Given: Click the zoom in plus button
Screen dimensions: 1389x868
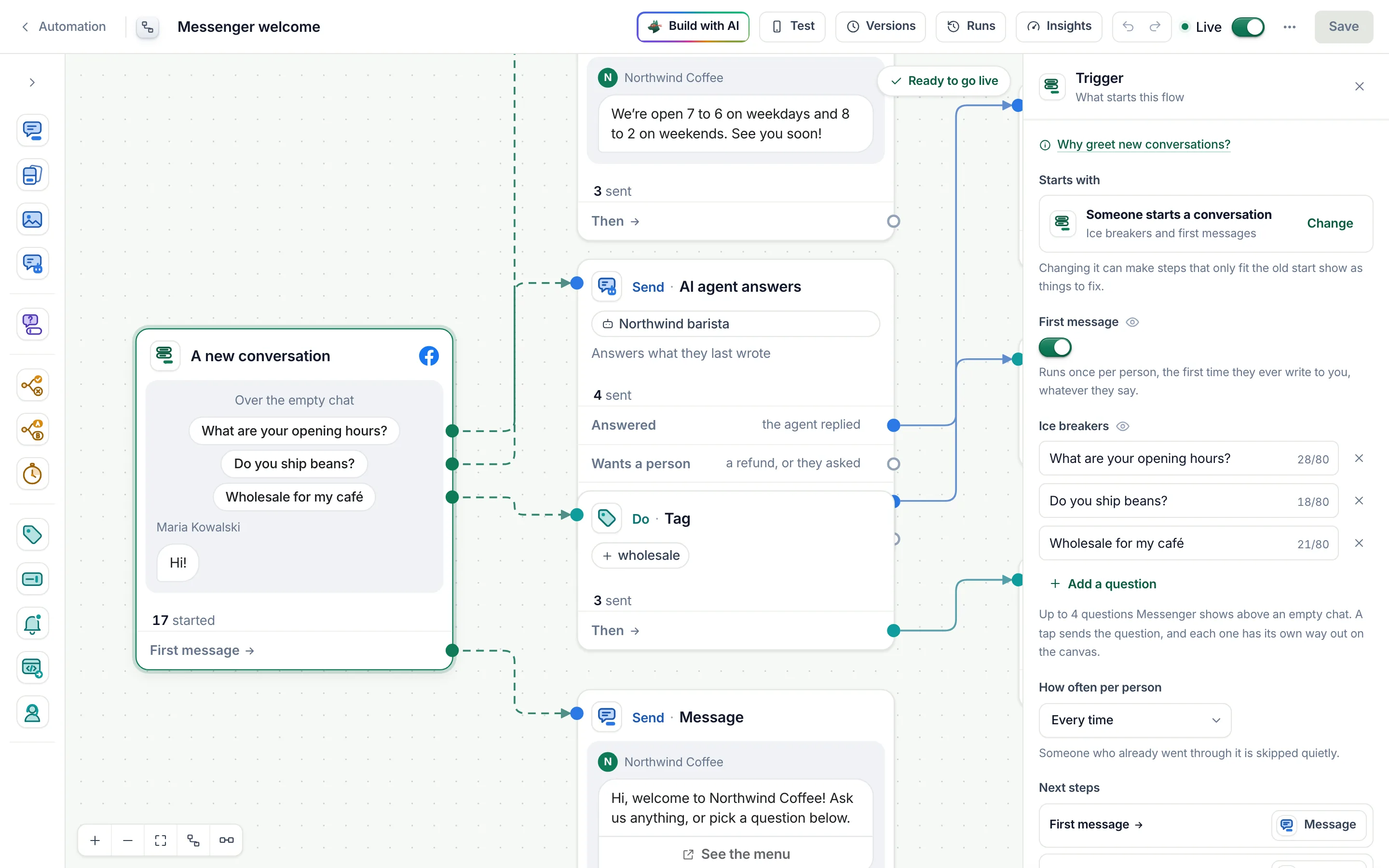Looking at the screenshot, I should (x=95, y=841).
